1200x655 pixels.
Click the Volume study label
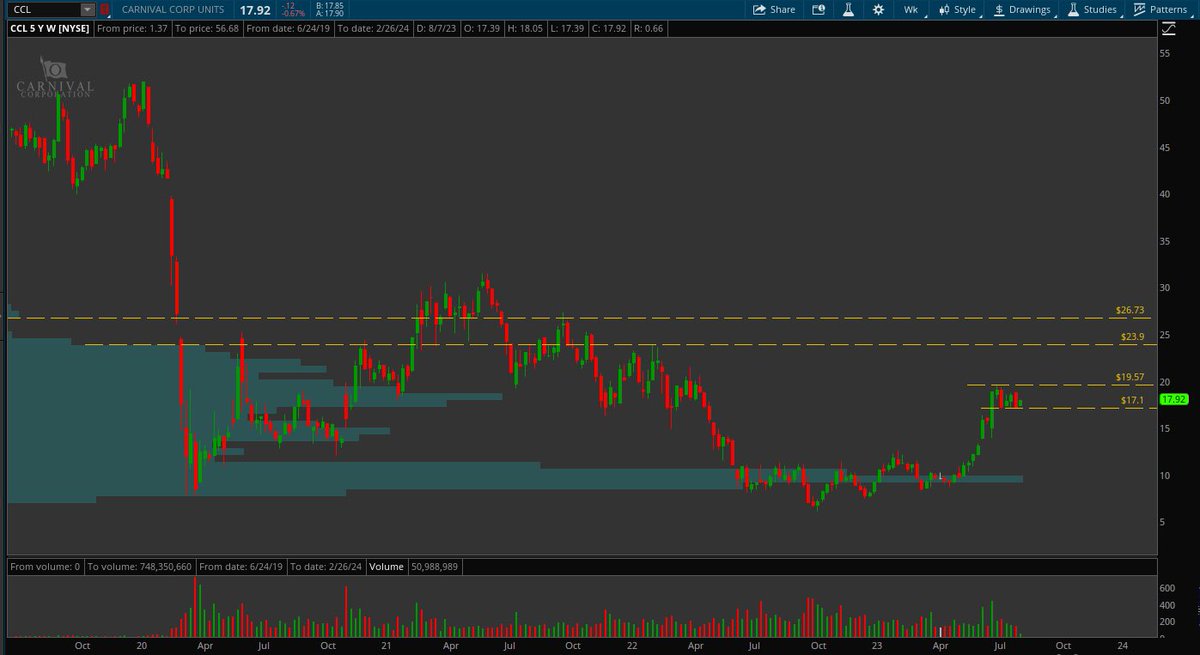pyautogui.click(x=386, y=567)
